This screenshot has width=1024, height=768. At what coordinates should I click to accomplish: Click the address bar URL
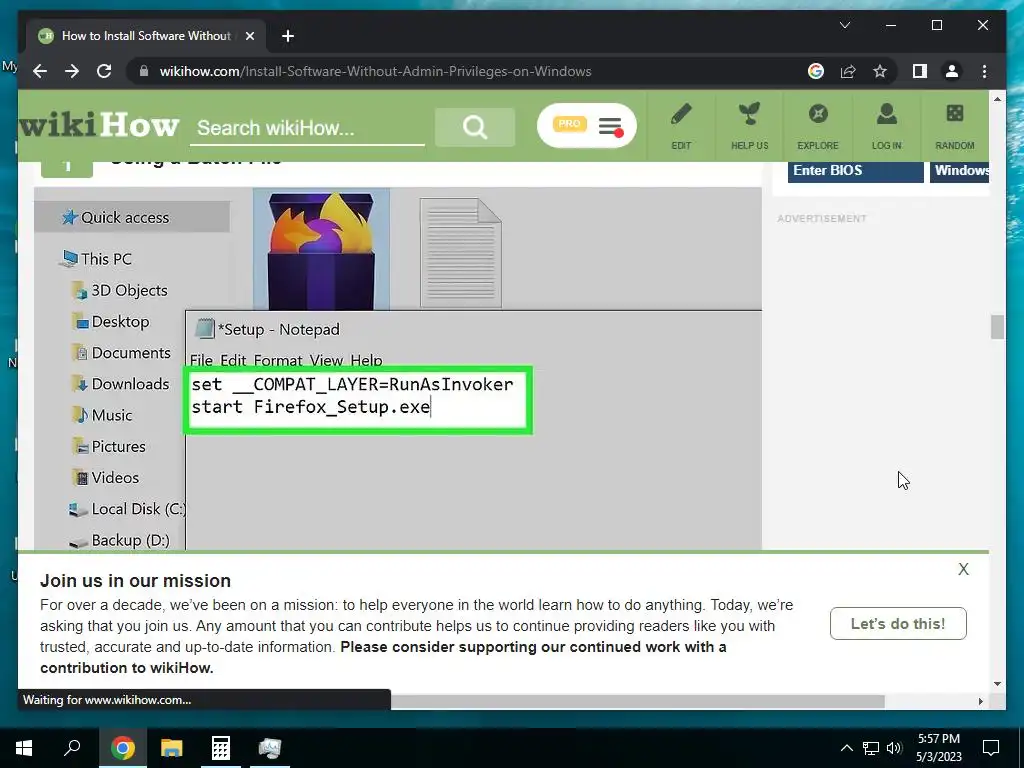pos(376,71)
